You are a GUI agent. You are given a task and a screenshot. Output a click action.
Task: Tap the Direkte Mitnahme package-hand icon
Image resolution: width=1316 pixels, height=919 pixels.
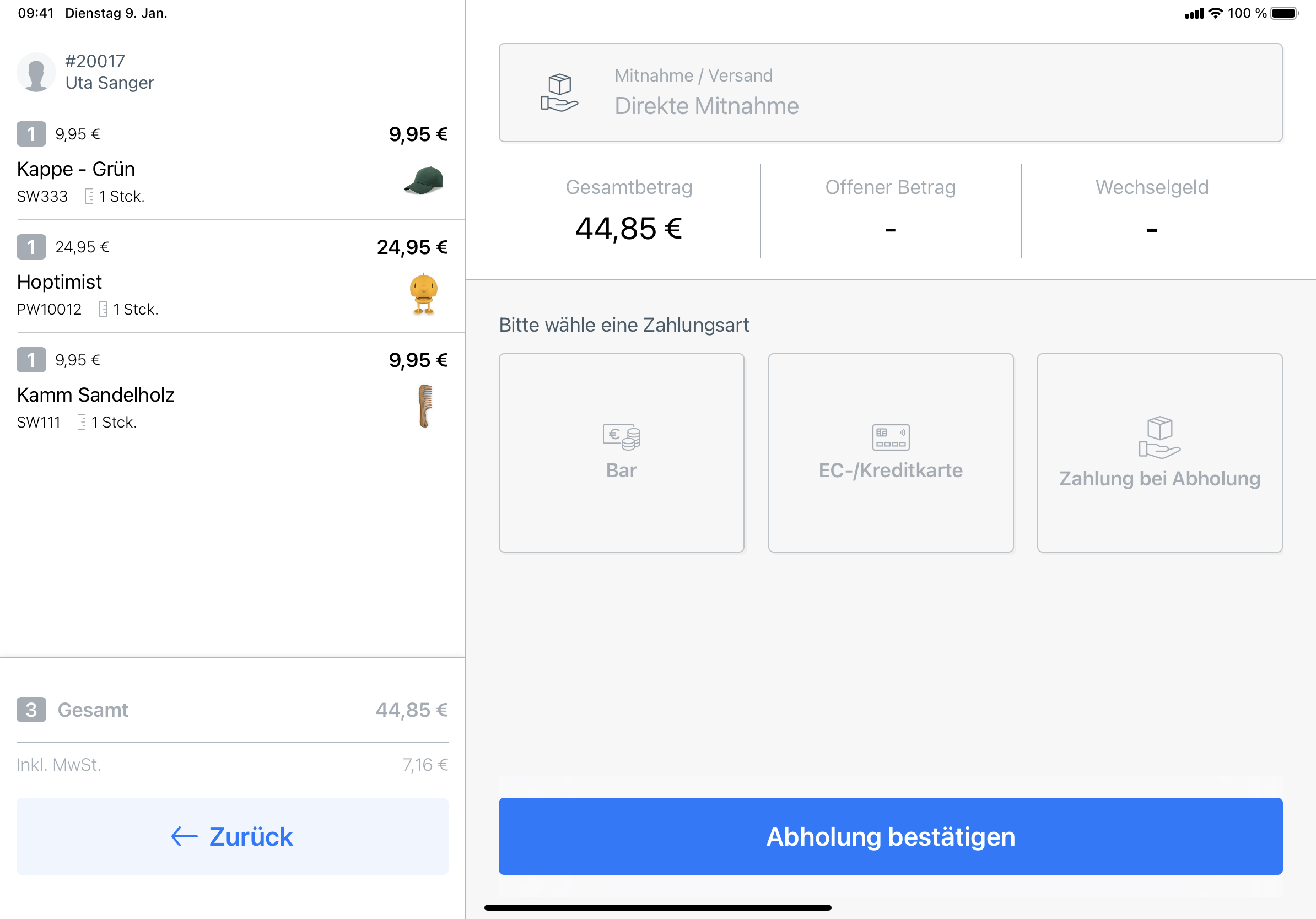[x=559, y=93]
